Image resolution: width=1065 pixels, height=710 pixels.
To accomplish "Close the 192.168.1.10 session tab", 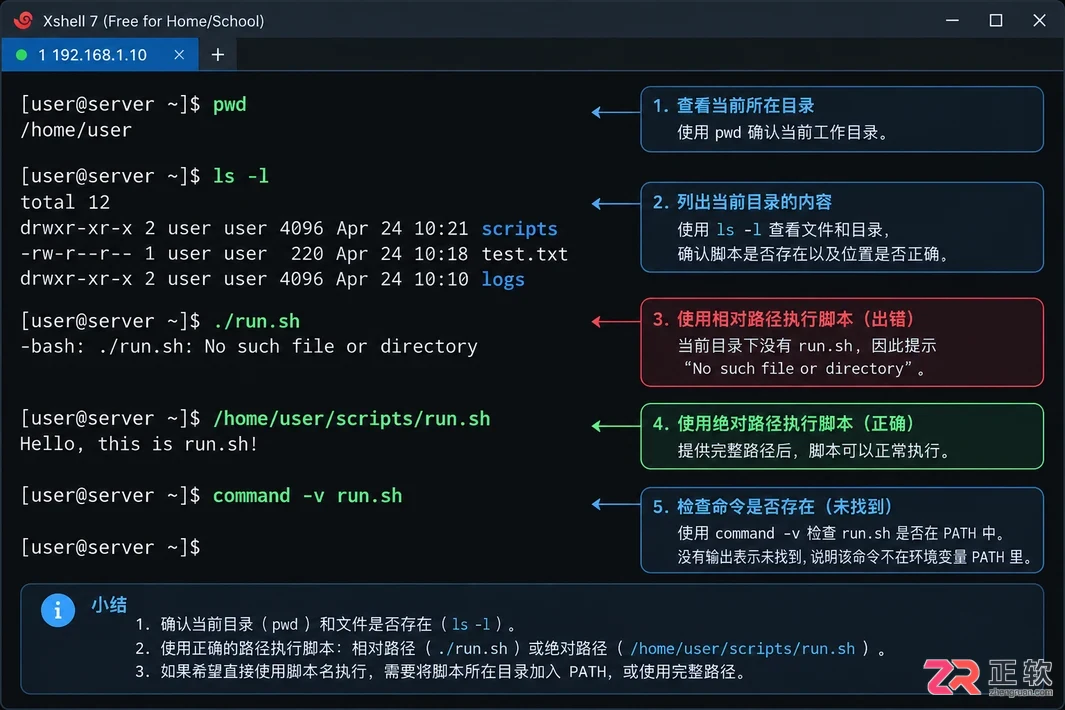I will click(x=179, y=54).
